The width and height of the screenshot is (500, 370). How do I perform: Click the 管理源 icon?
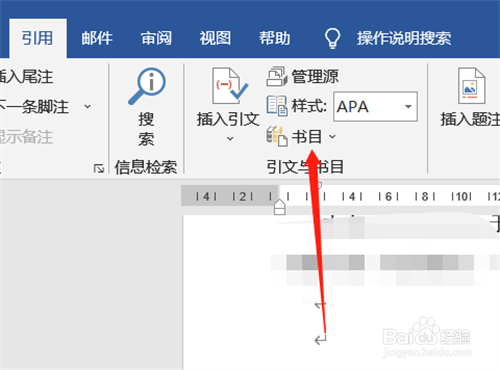[277, 76]
